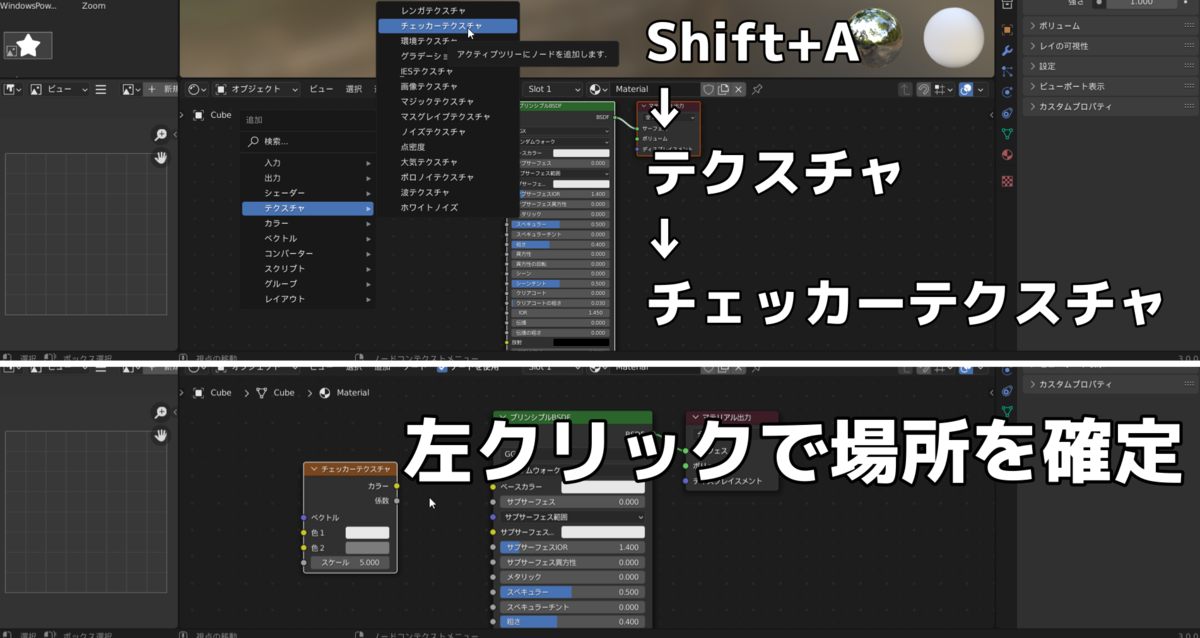Choose ノイズテクスチャ from the submenu
The width and height of the screenshot is (1200, 638).
[448, 132]
